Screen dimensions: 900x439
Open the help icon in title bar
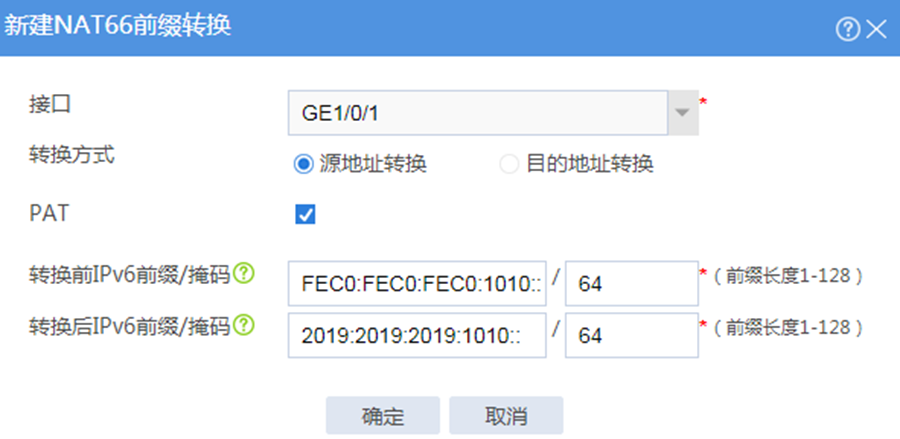pyautogui.click(x=847, y=30)
